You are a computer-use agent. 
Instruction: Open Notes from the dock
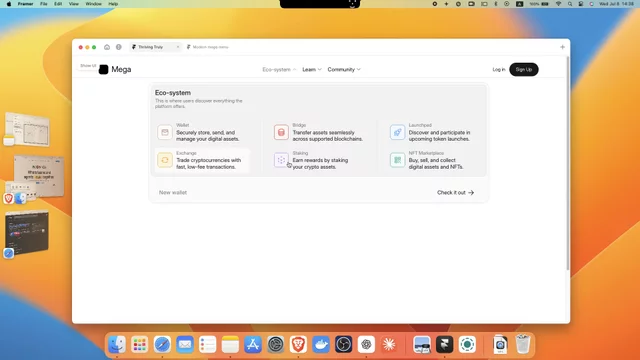[230, 344]
